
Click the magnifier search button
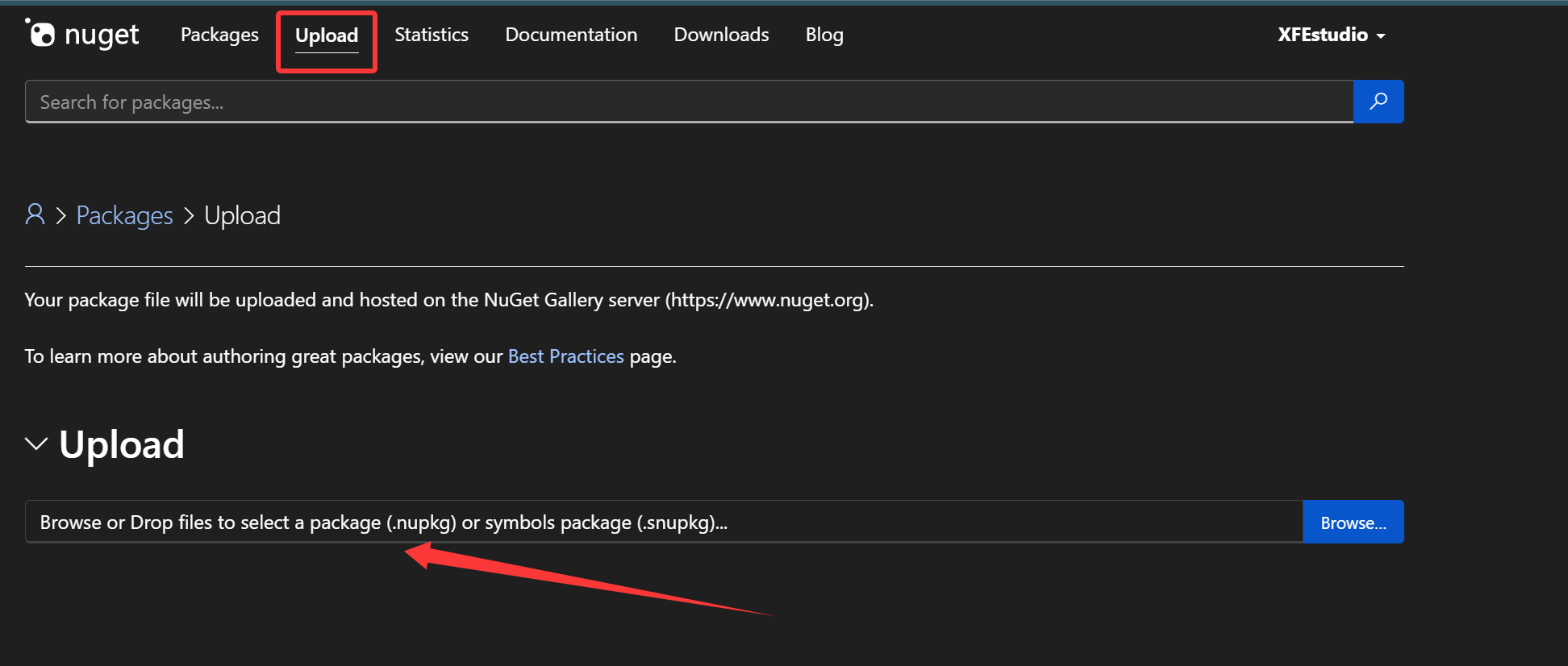(x=1378, y=102)
